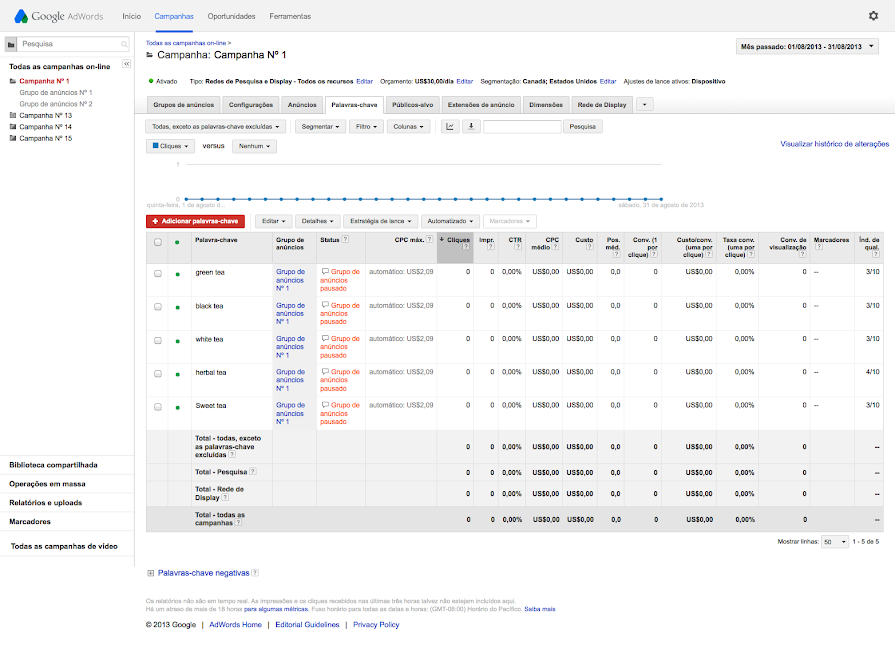Click green status dot for green tea
895x649 pixels.
(178, 273)
